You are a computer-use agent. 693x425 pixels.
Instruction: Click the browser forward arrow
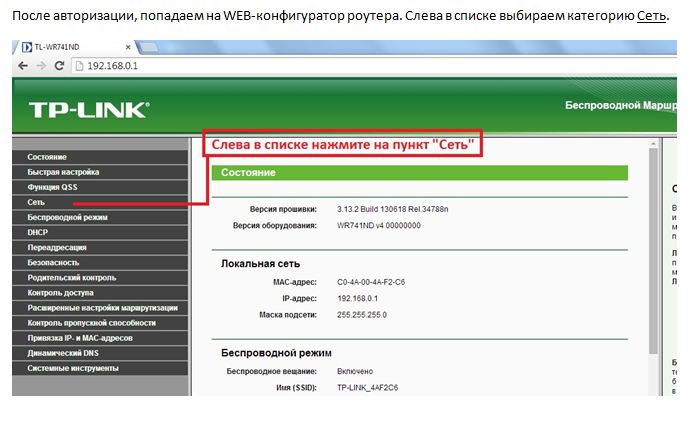click(42, 65)
